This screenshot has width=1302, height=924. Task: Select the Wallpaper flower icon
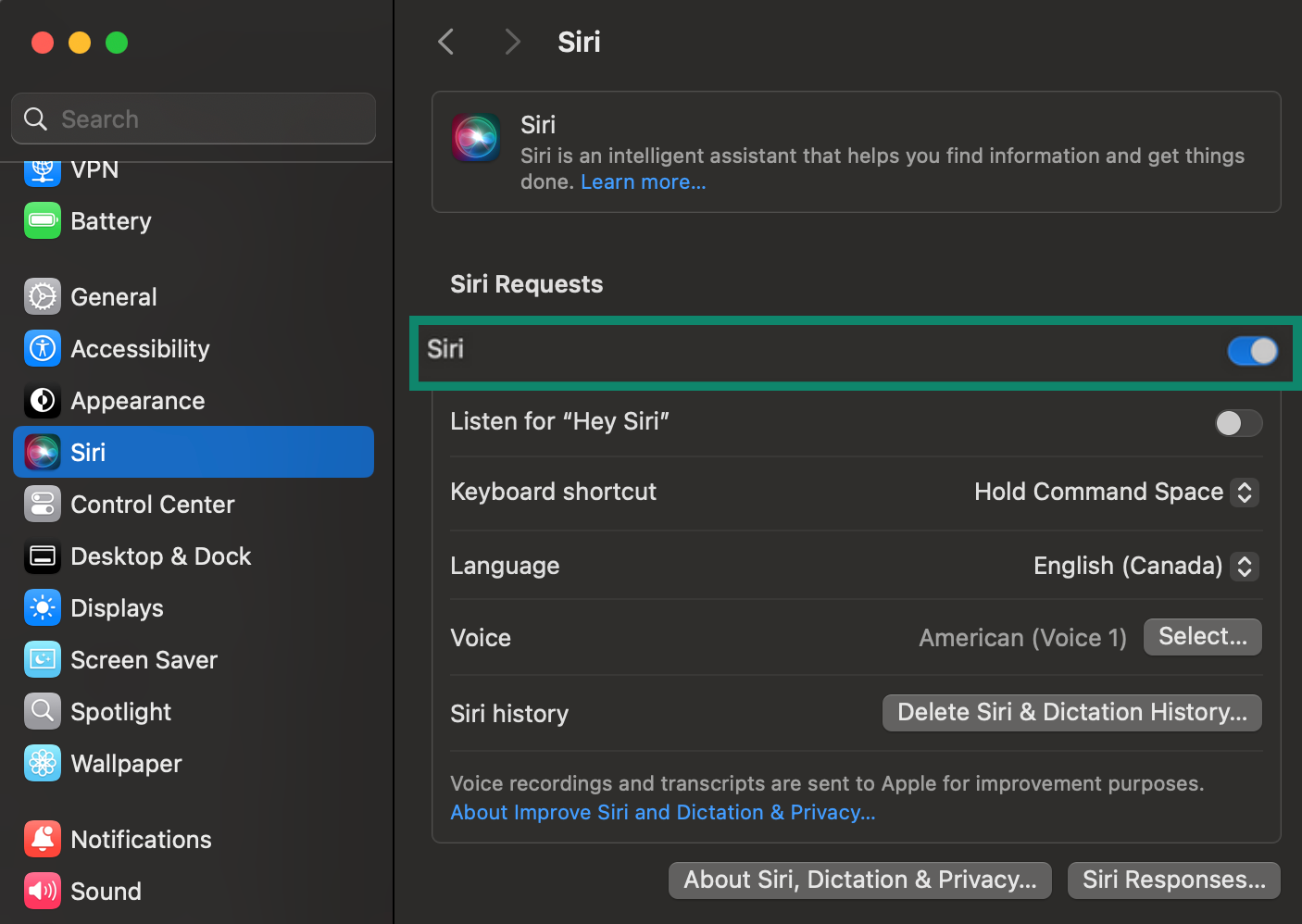point(43,763)
